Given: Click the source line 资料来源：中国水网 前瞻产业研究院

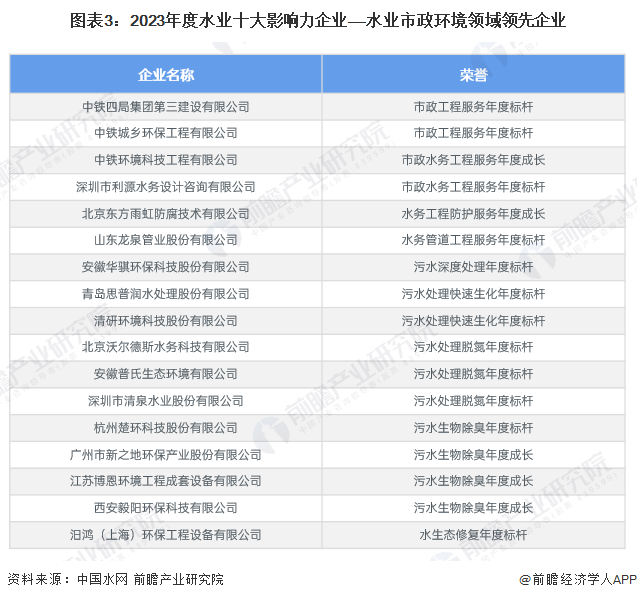Looking at the screenshot, I should [x=116, y=579].
